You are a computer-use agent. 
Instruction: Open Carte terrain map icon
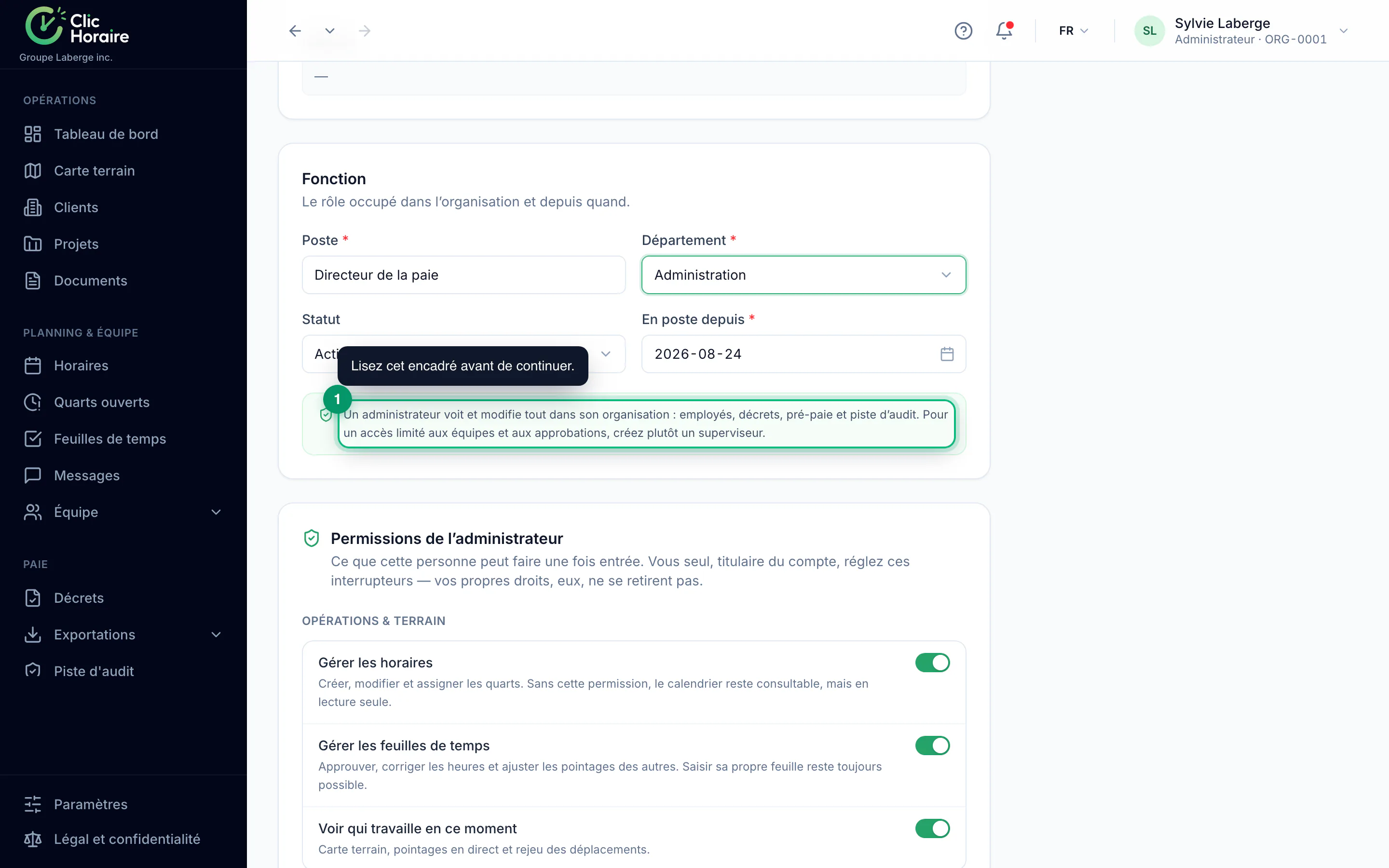click(x=33, y=171)
